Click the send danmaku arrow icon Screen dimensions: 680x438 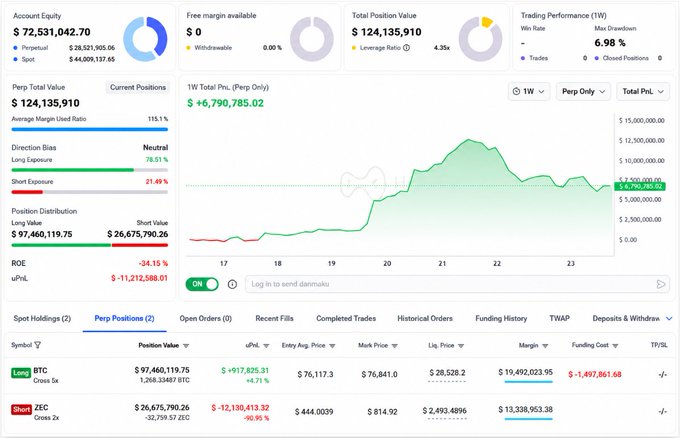661,284
